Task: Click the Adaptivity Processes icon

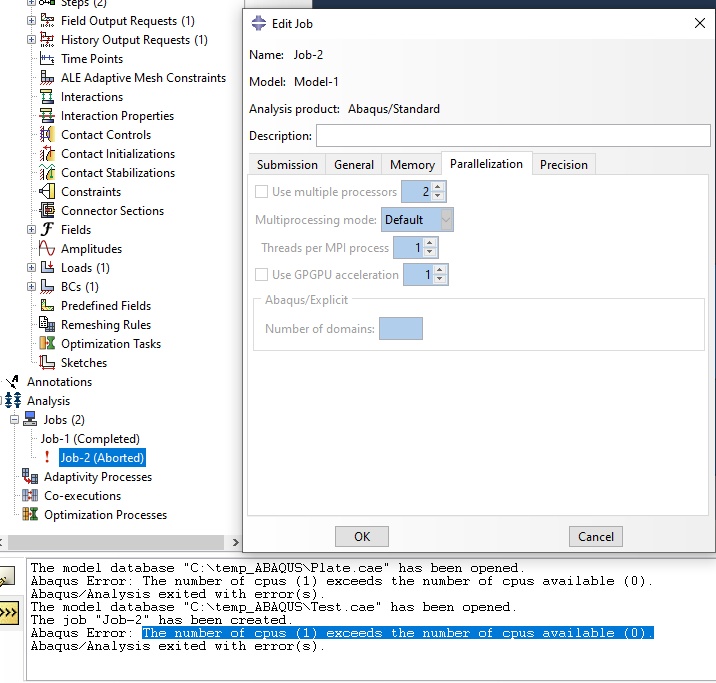Action: 30,477
